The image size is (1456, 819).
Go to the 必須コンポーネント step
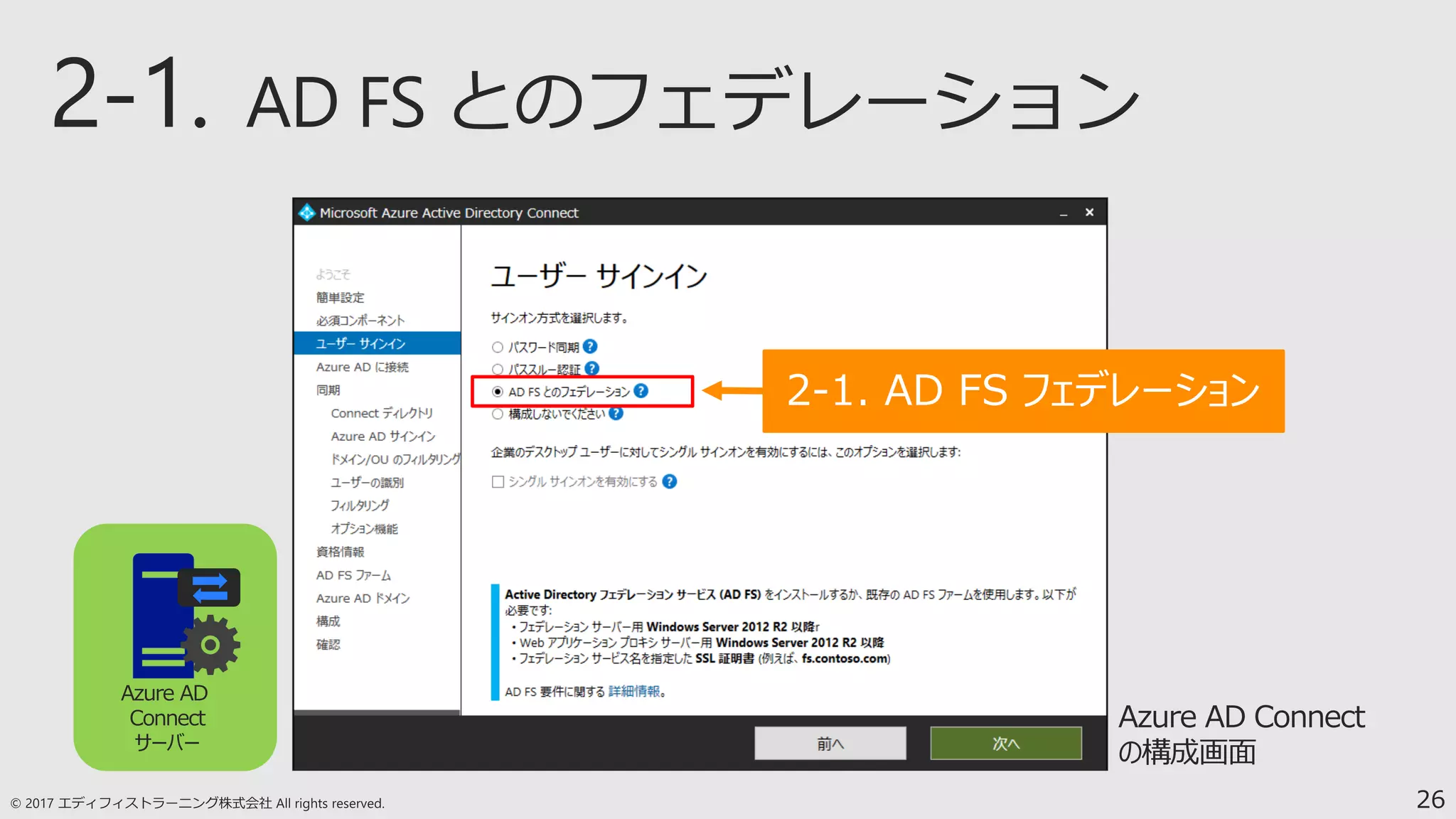tap(360, 321)
